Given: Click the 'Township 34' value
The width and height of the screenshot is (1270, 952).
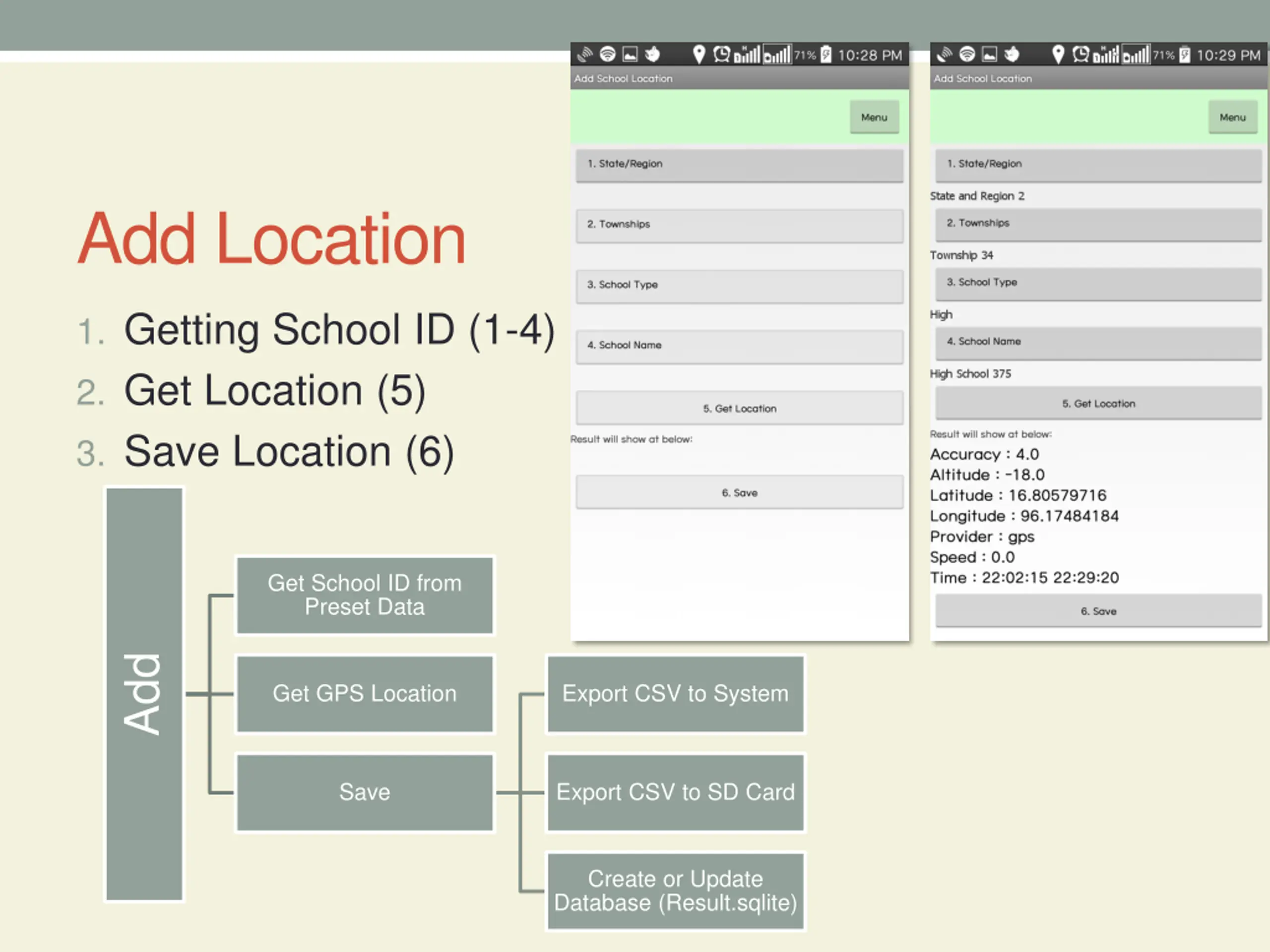Looking at the screenshot, I should pyautogui.click(x=962, y=255).
